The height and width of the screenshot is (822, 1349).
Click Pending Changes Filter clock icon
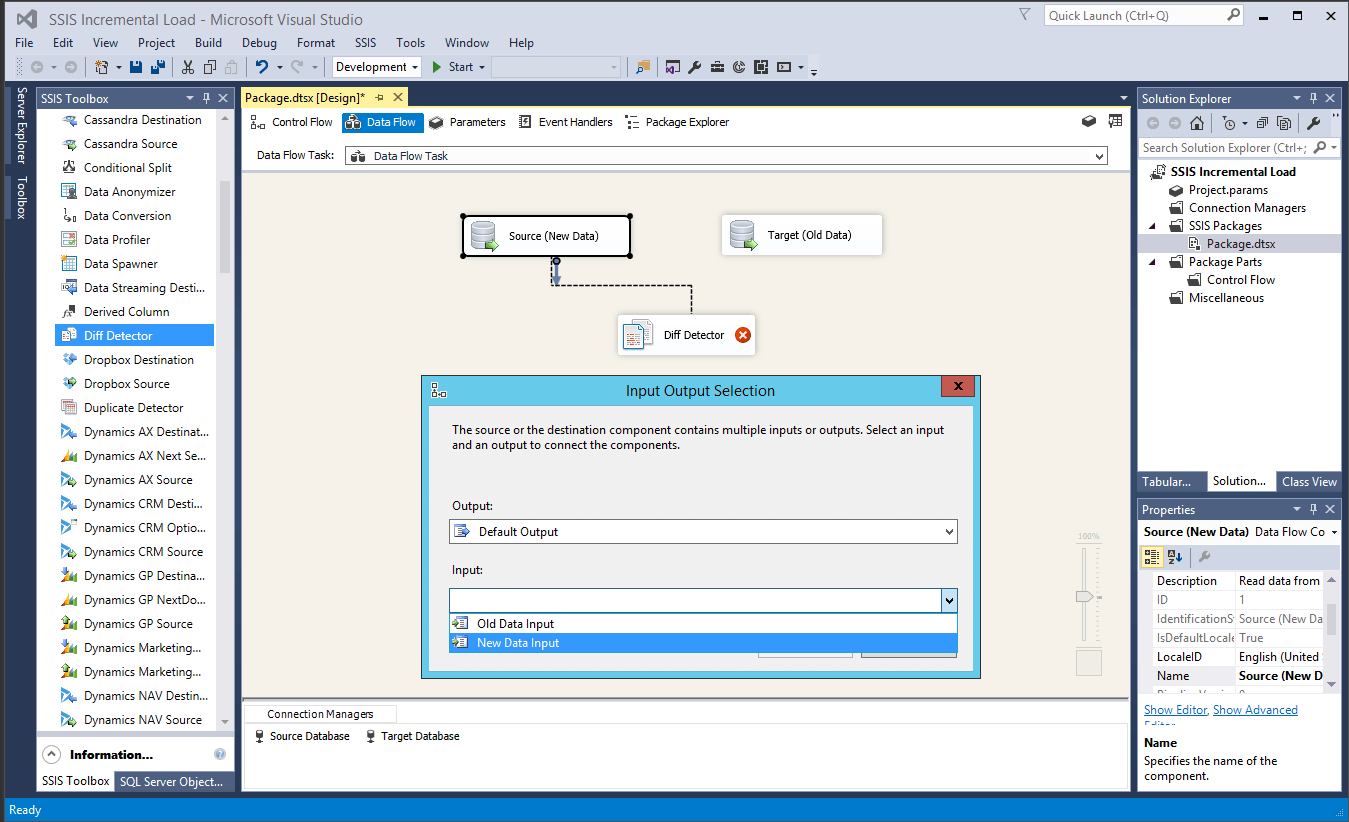[x=1229, y=123]
